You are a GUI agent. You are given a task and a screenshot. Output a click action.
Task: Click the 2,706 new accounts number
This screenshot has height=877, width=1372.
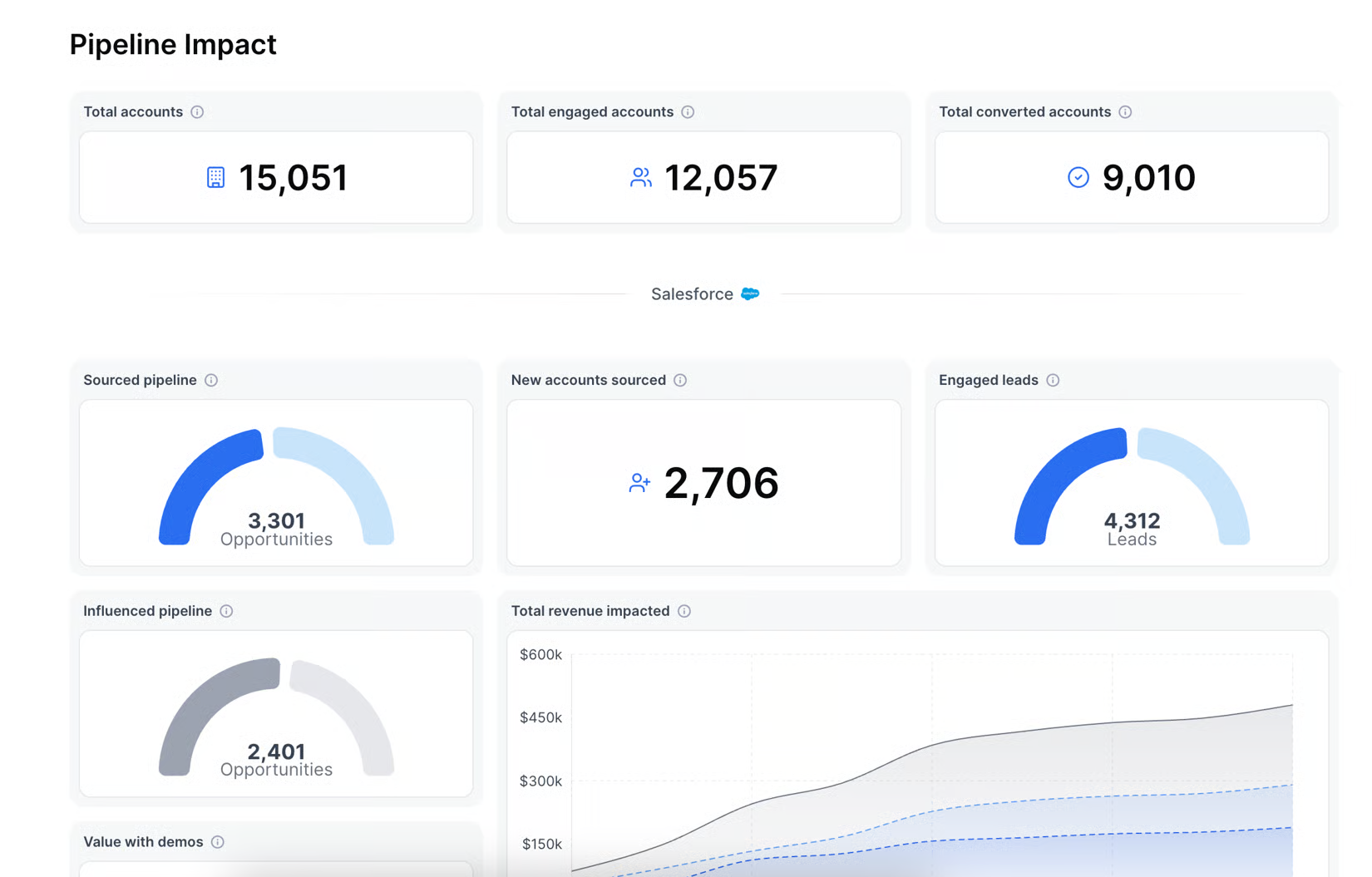pyautogui.click(x=721, y=484)
